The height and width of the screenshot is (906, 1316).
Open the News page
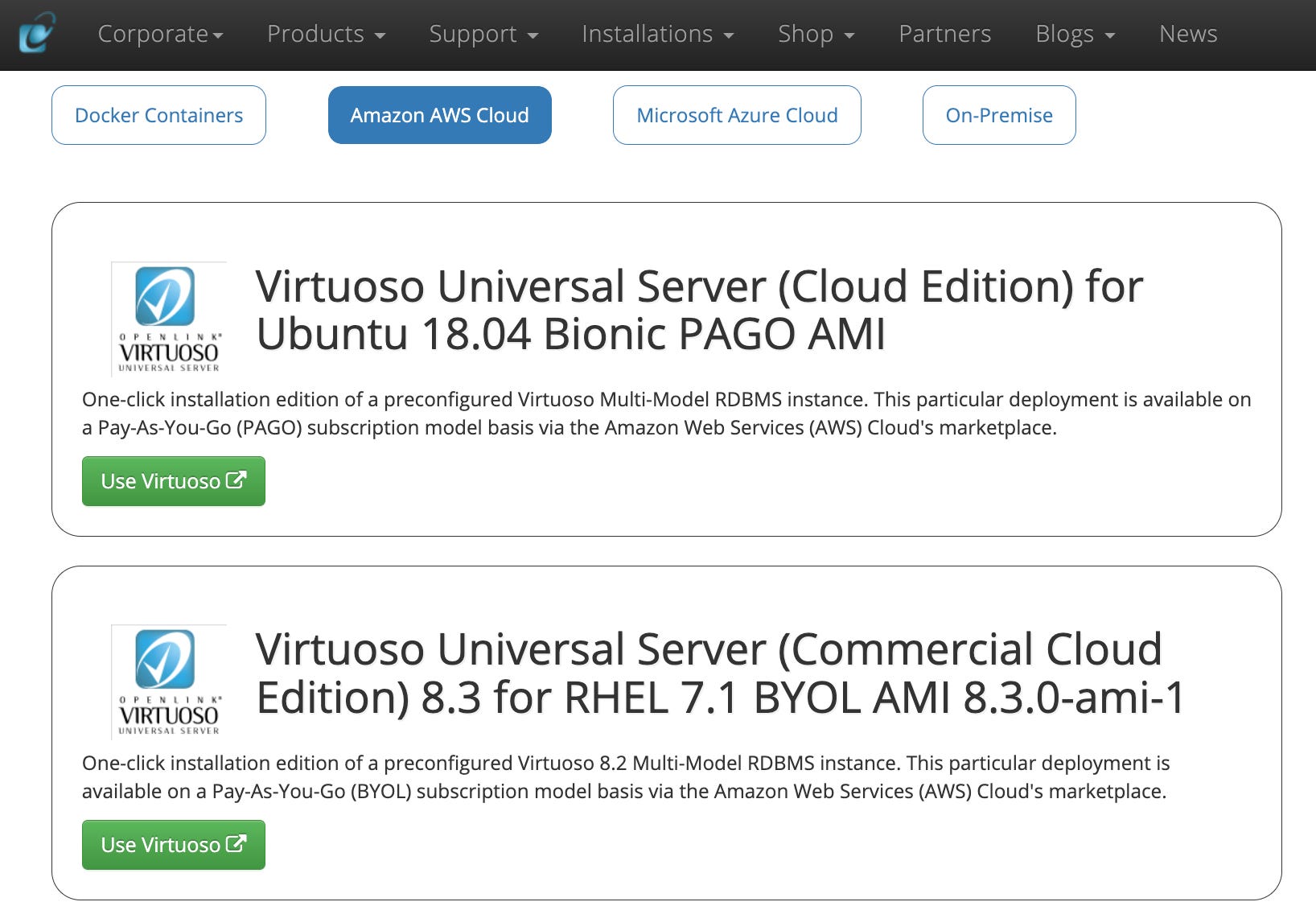[x=1188, y=34]
